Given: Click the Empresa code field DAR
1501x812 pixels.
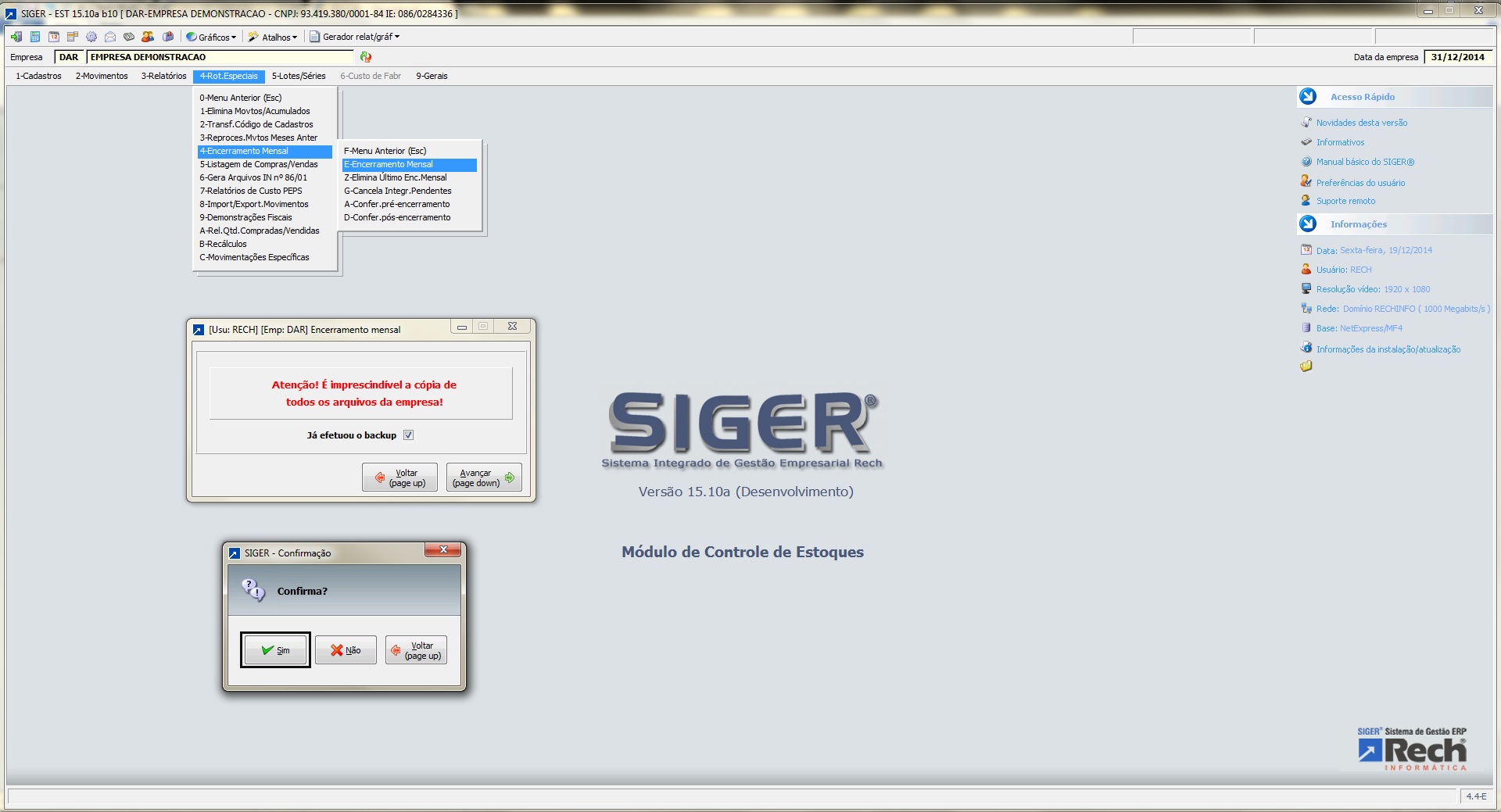Looking at the screenshot, I should click(69, 57).
